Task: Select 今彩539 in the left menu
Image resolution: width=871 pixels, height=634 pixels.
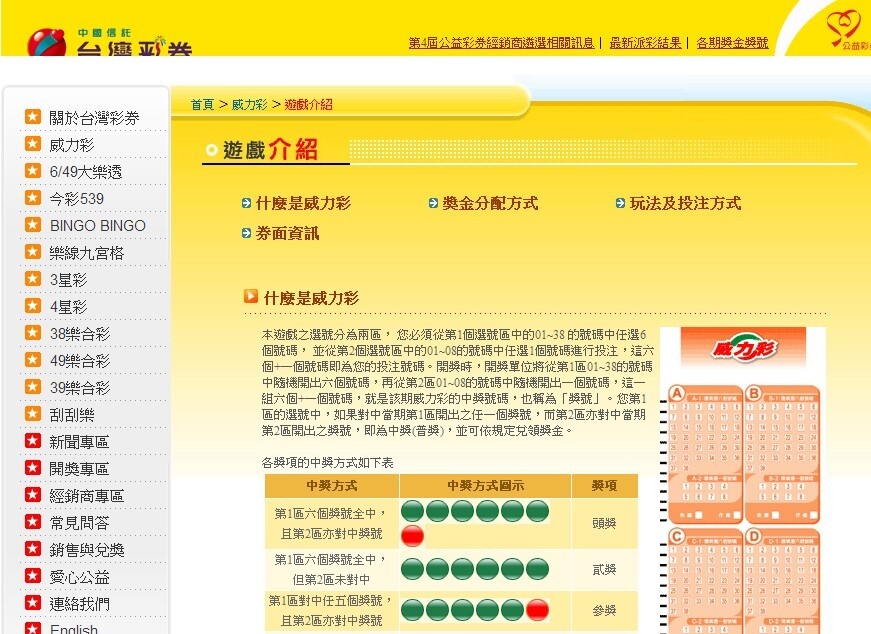Action: pyautogui.click(x=77, y=199)
